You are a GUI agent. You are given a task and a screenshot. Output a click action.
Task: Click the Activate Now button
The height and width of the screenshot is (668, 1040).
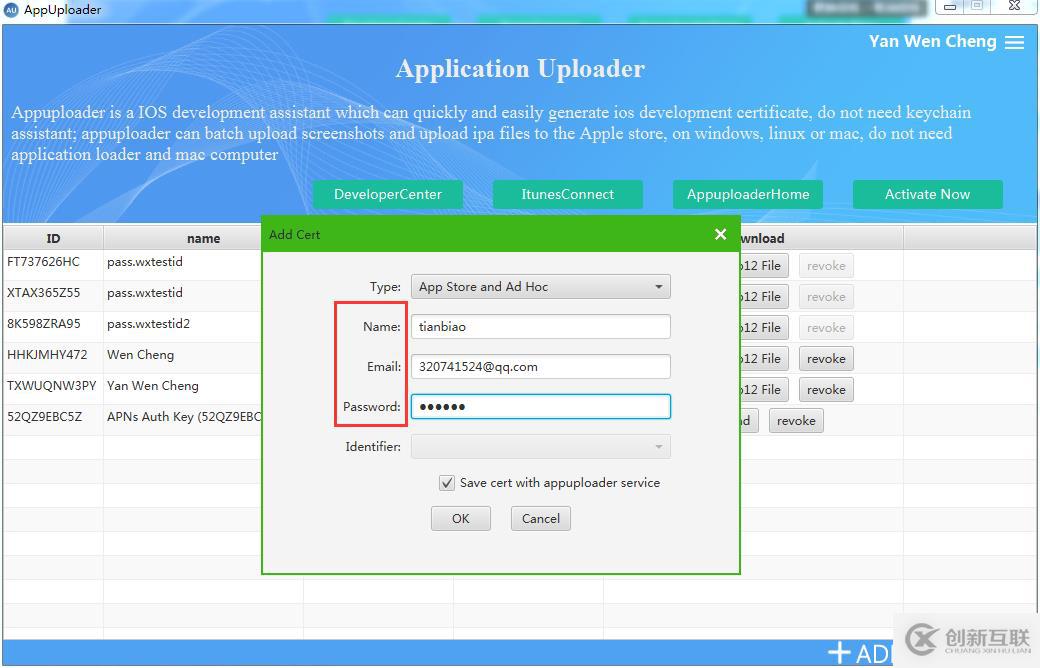click(927, 194)
